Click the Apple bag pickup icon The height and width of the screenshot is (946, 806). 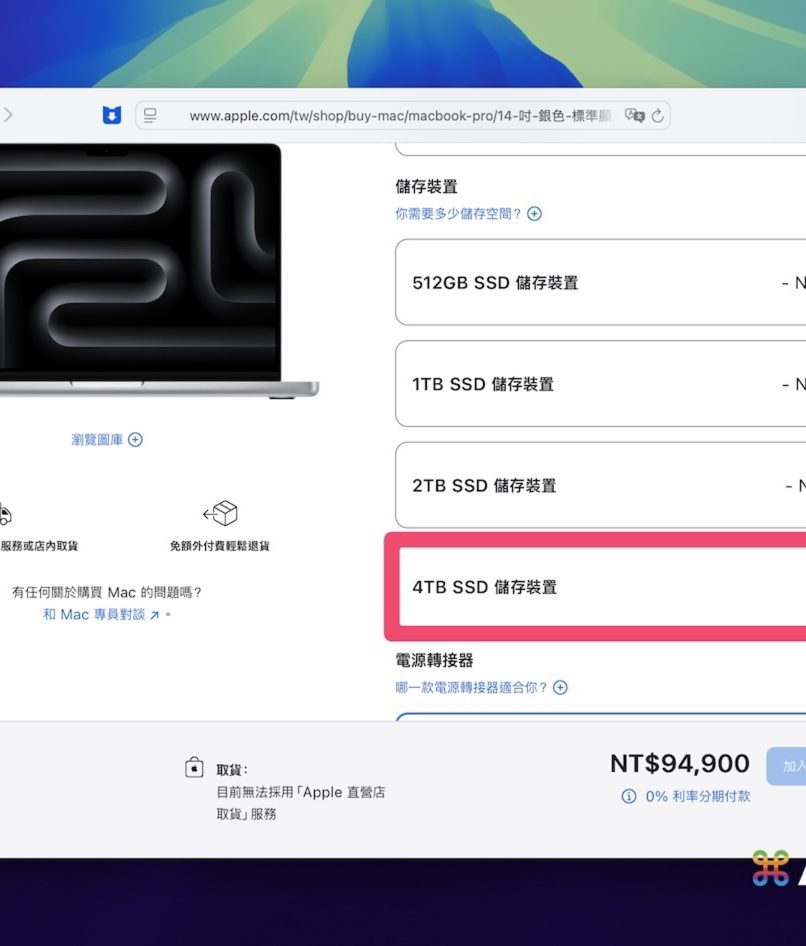[195, 767]
